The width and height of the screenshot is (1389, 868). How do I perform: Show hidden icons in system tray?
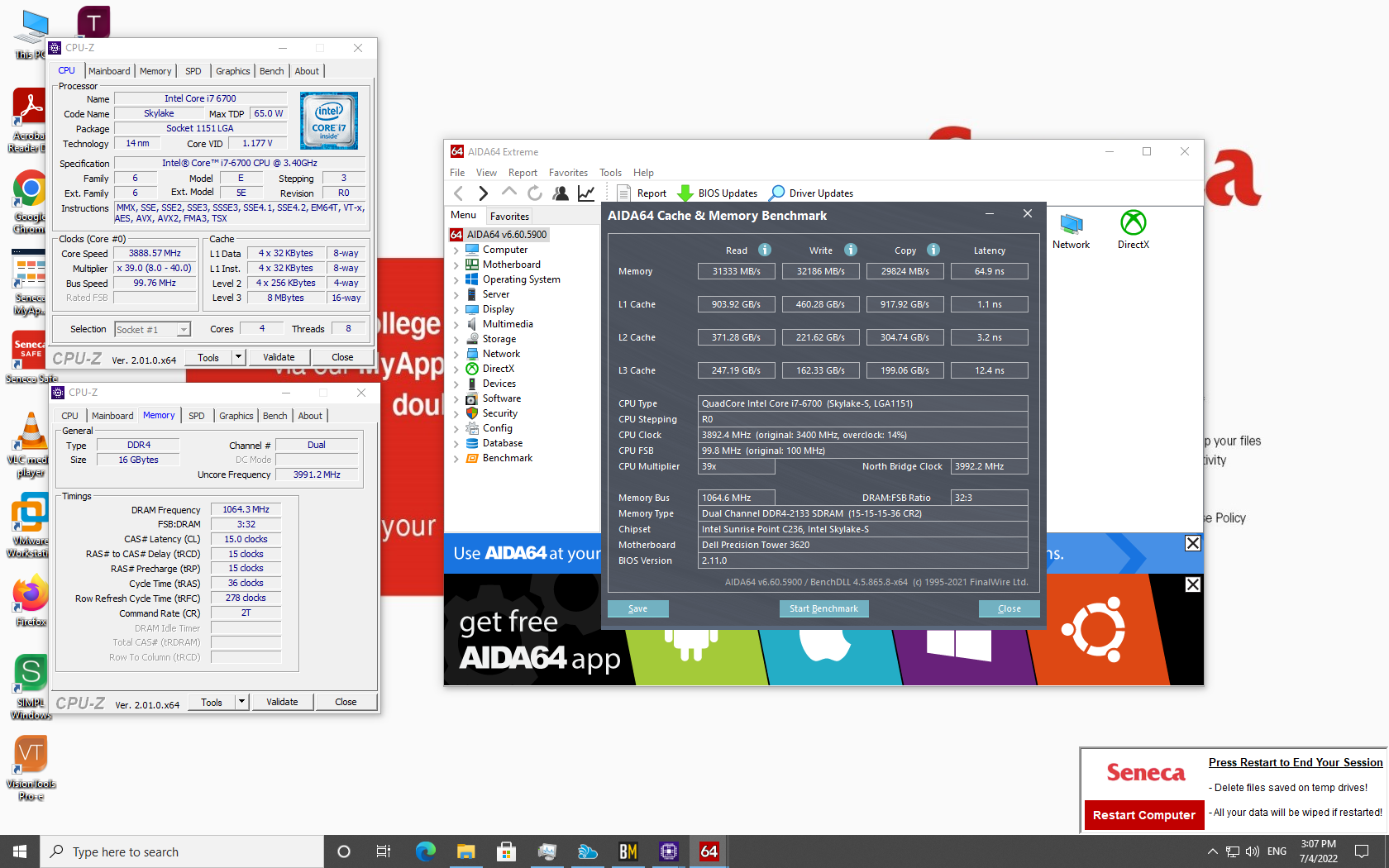(1212, 851)
